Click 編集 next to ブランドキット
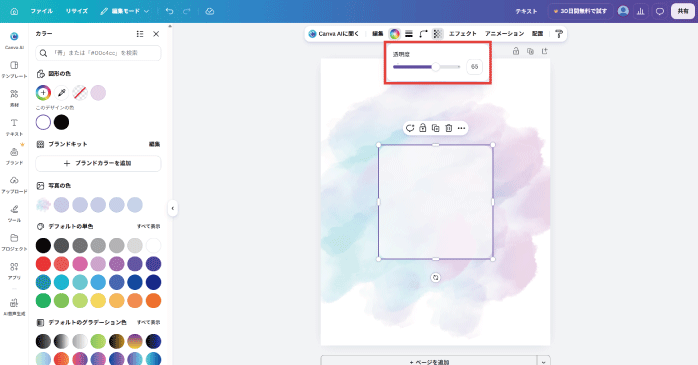 154,144
